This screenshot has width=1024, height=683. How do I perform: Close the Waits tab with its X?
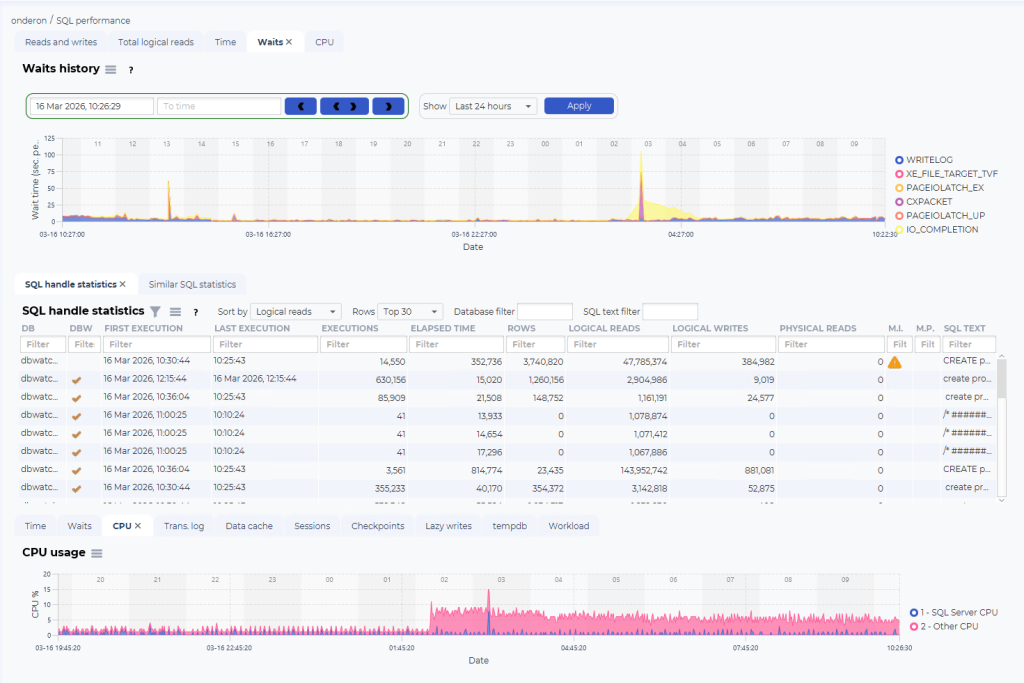click(x=289, y=42)
